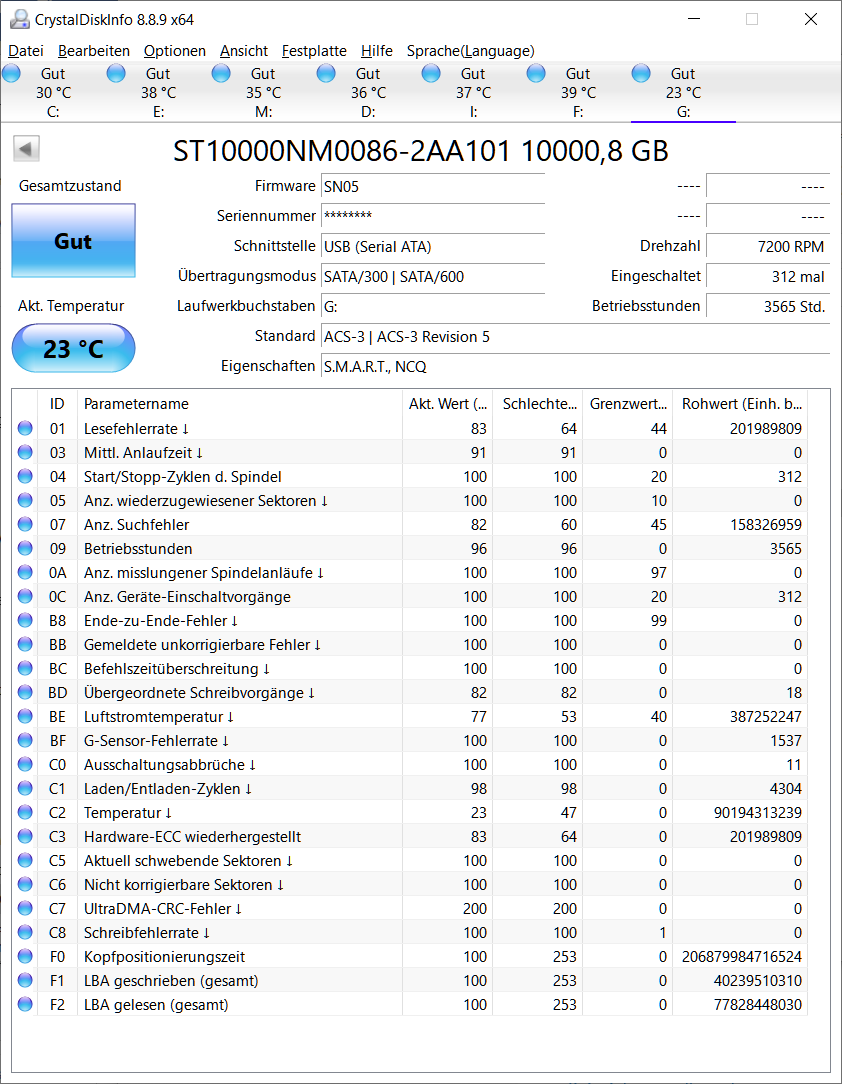842x1084 pixels.
Task: Click the Firmware field SN05
Action: [x=433, y=187]
